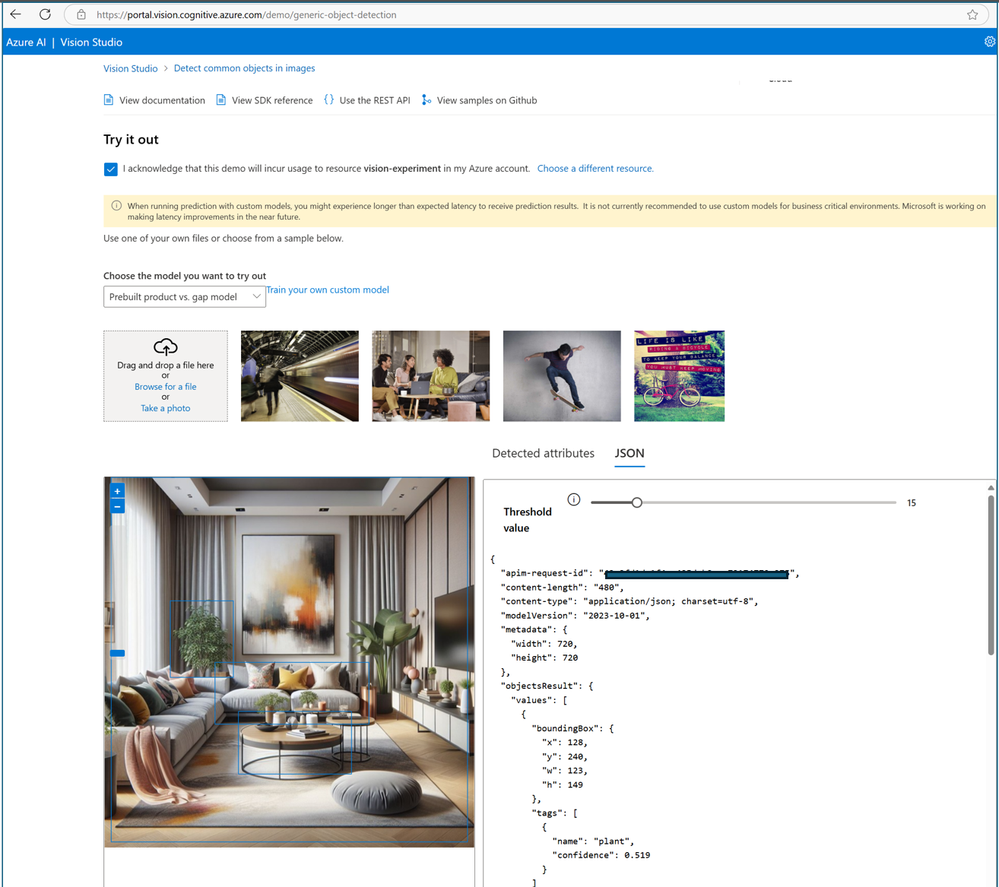Screen dimensions: 999x887
Task: Zoom in on the result image with plus
Action: [x=117, y=491]
